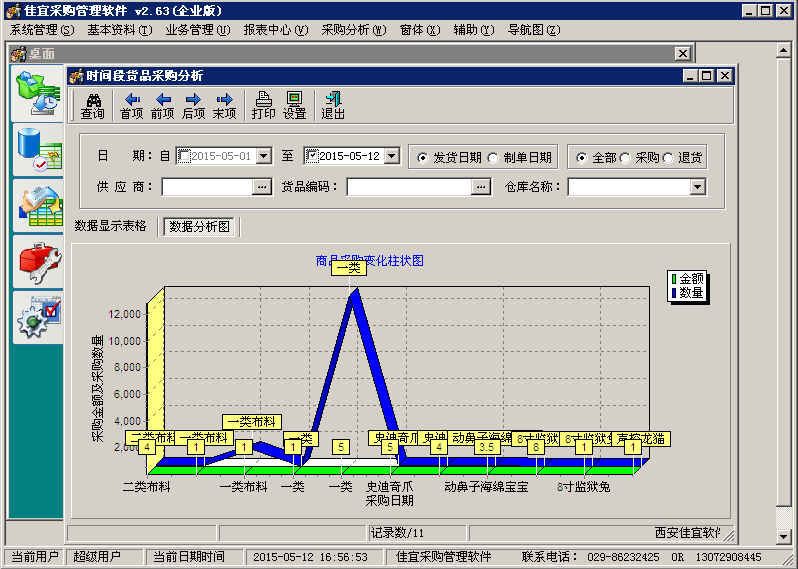Expand the 仓库名称 combo box
This screenshot has width=798, height=569.
tap(697, 187)
